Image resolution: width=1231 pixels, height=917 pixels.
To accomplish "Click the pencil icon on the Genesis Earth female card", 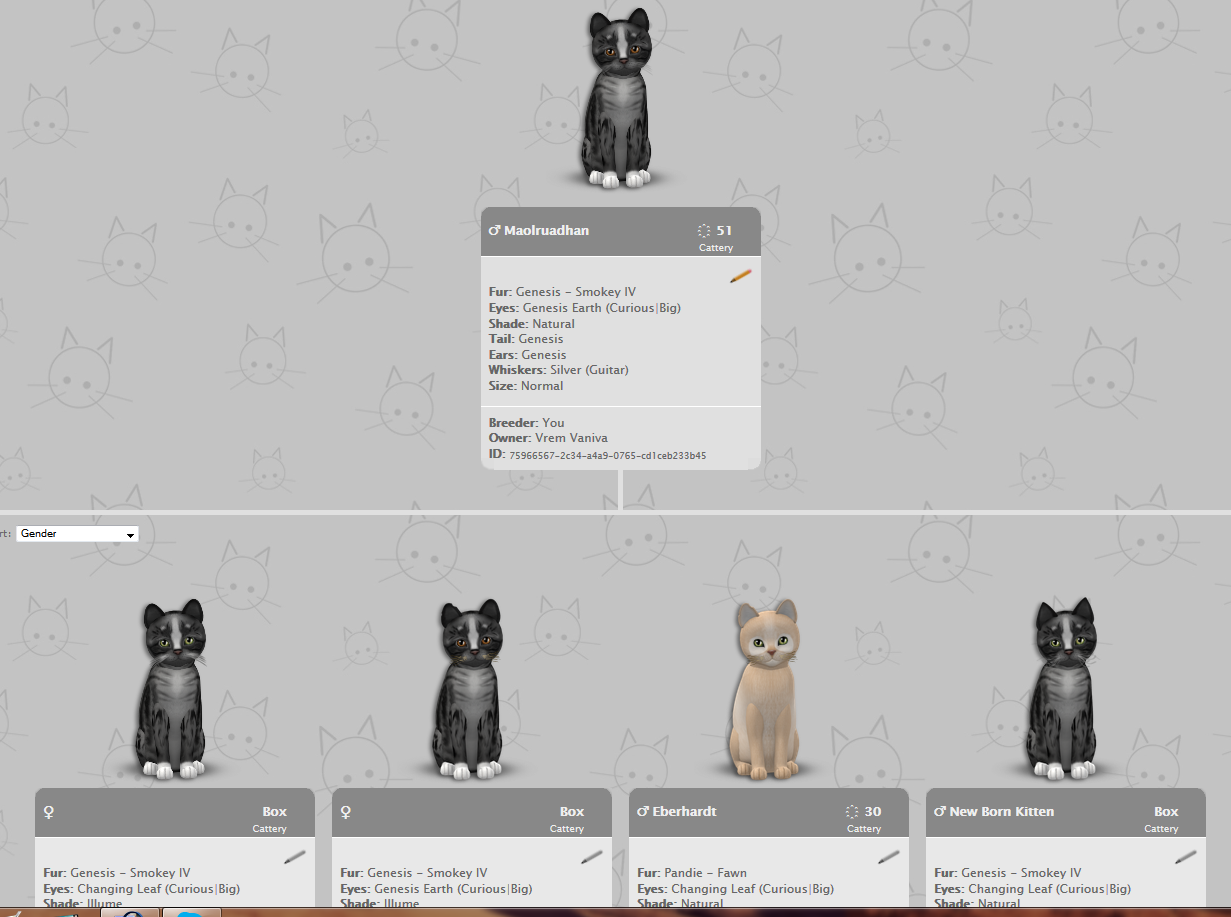I will [x=592, y=857].
